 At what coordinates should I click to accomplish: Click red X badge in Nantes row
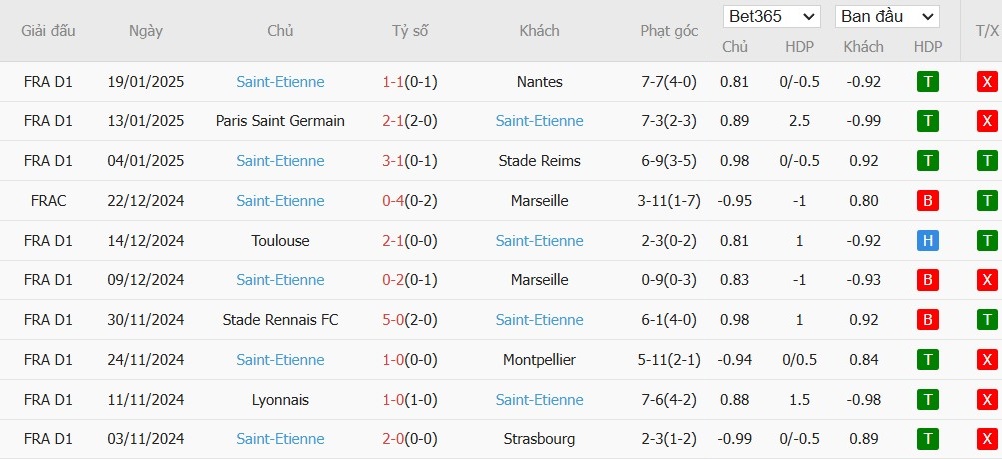(x=987, y=82)
